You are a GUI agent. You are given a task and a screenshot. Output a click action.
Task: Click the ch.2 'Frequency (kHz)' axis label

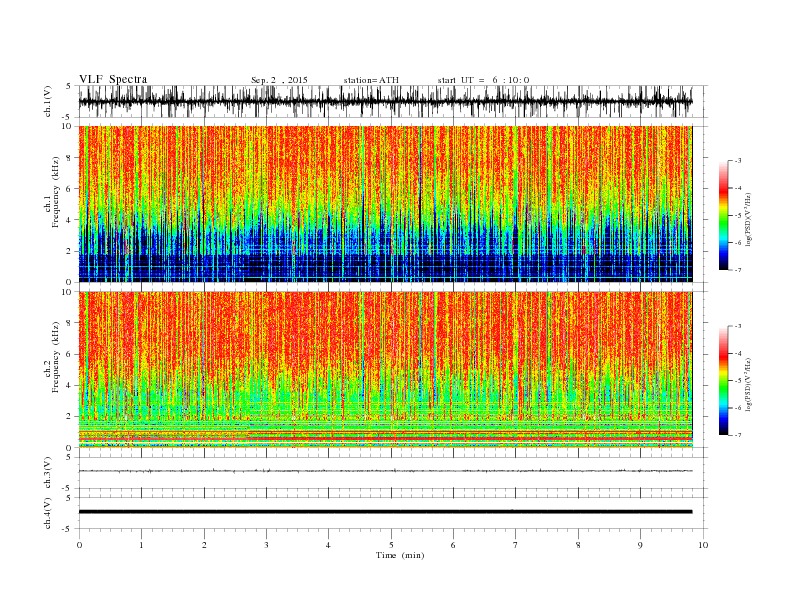click(x=56, y=357)
